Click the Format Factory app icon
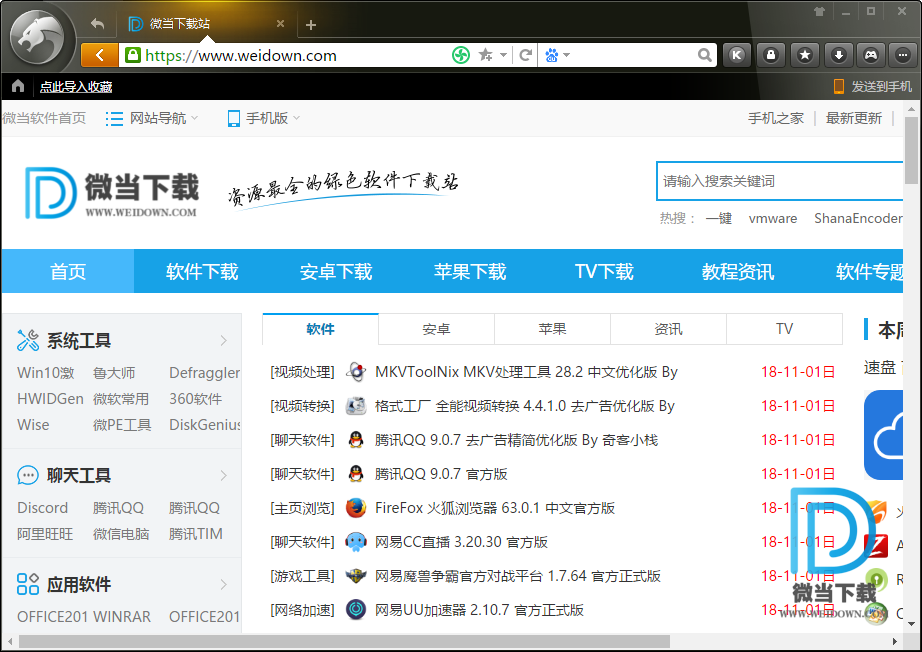 coord(356,406)
